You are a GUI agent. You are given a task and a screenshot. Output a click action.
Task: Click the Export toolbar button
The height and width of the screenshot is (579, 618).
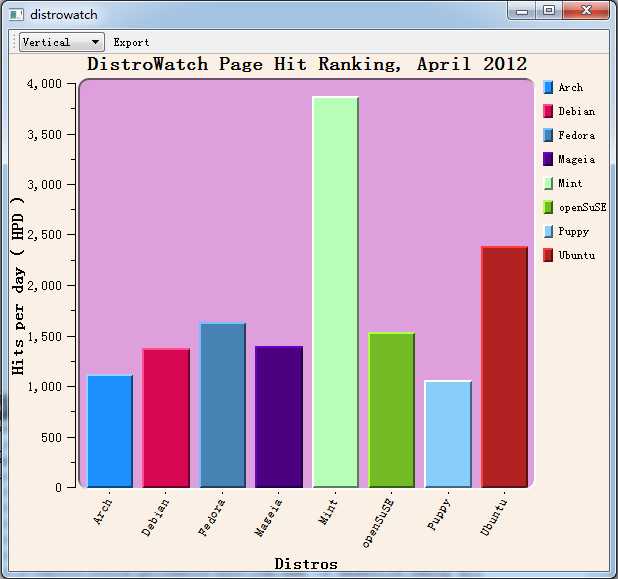pyautogui.click(x=131, y=42)
